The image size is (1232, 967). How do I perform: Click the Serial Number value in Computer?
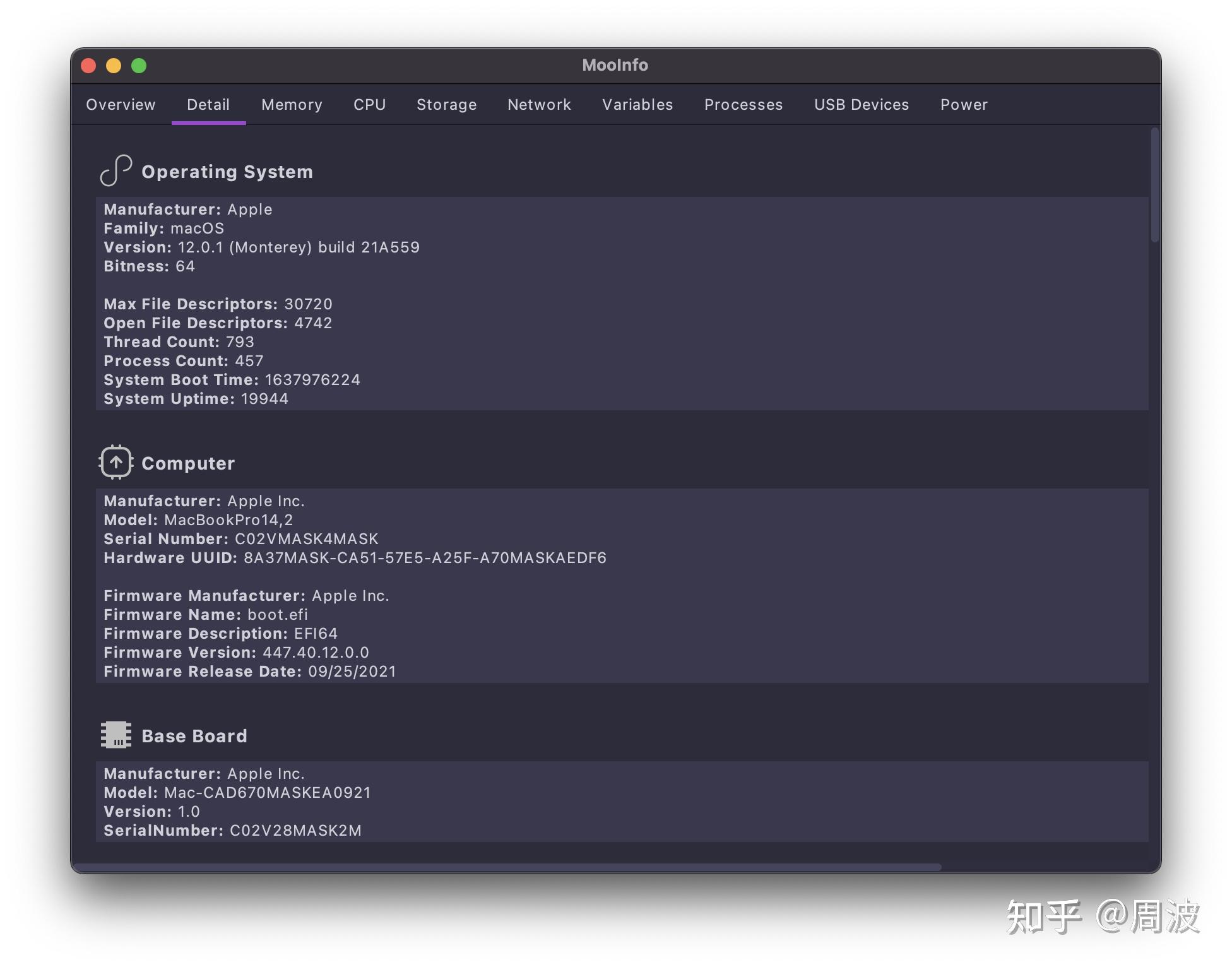pyautogui.click(x=306, y=539)
